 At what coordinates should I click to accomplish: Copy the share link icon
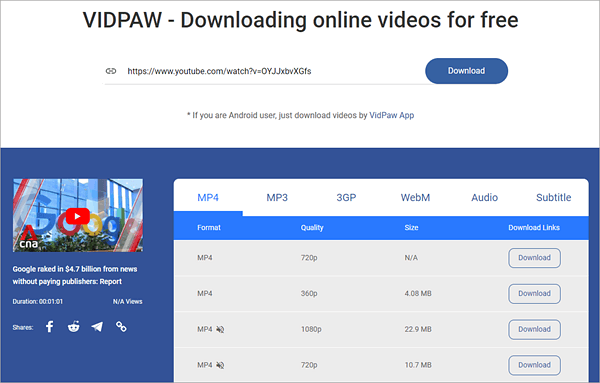click(x=121, y=327)
